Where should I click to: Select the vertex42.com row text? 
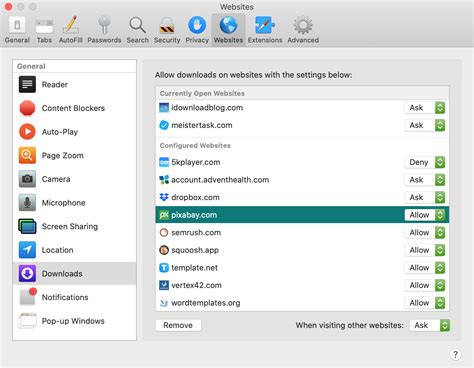[x=196, y=285]
